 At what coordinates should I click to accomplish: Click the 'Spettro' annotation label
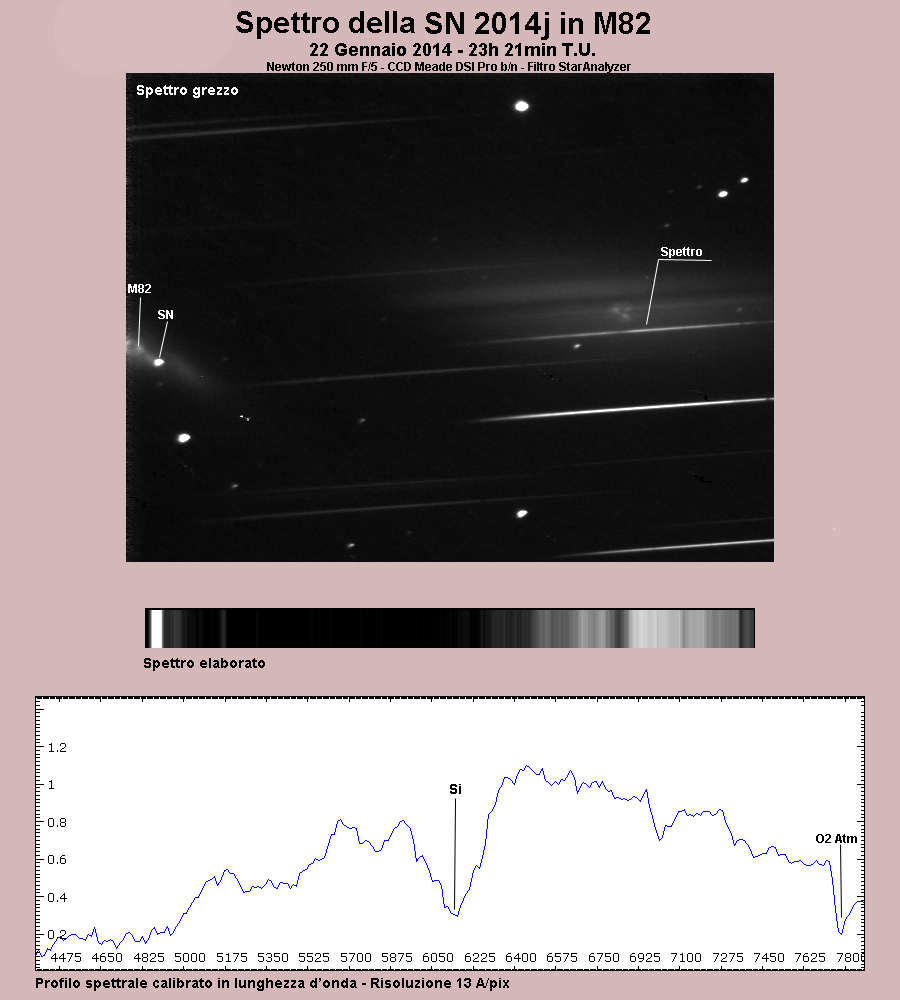(681, 252)
